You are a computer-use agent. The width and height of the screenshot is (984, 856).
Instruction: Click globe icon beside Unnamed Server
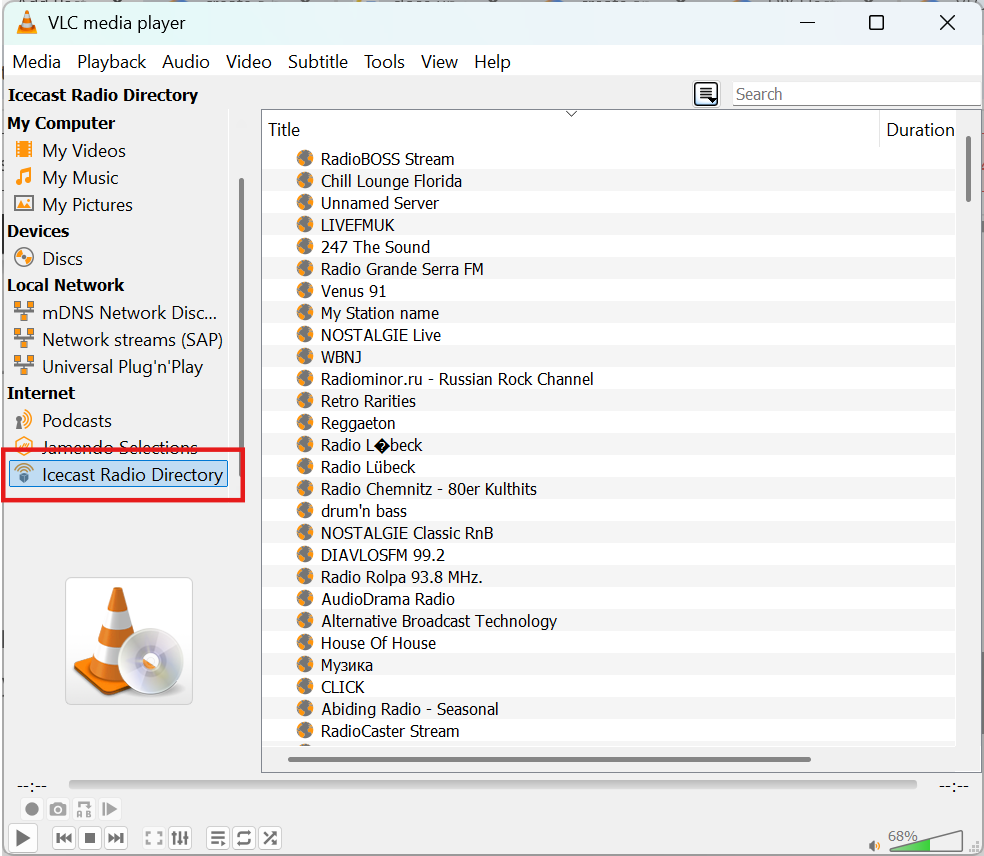point(305,202)
